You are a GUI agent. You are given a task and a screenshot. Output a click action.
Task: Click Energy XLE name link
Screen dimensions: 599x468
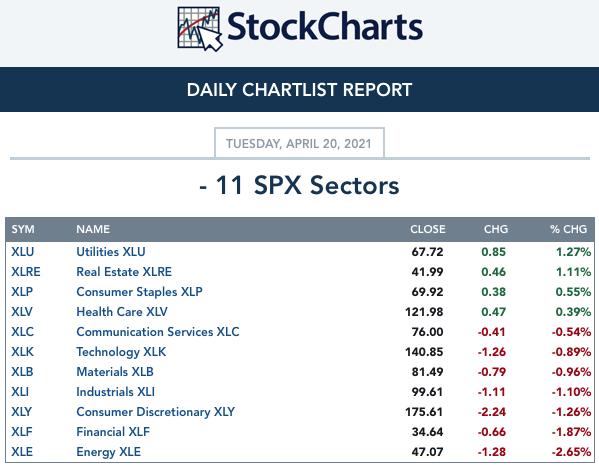click(108, 452)
